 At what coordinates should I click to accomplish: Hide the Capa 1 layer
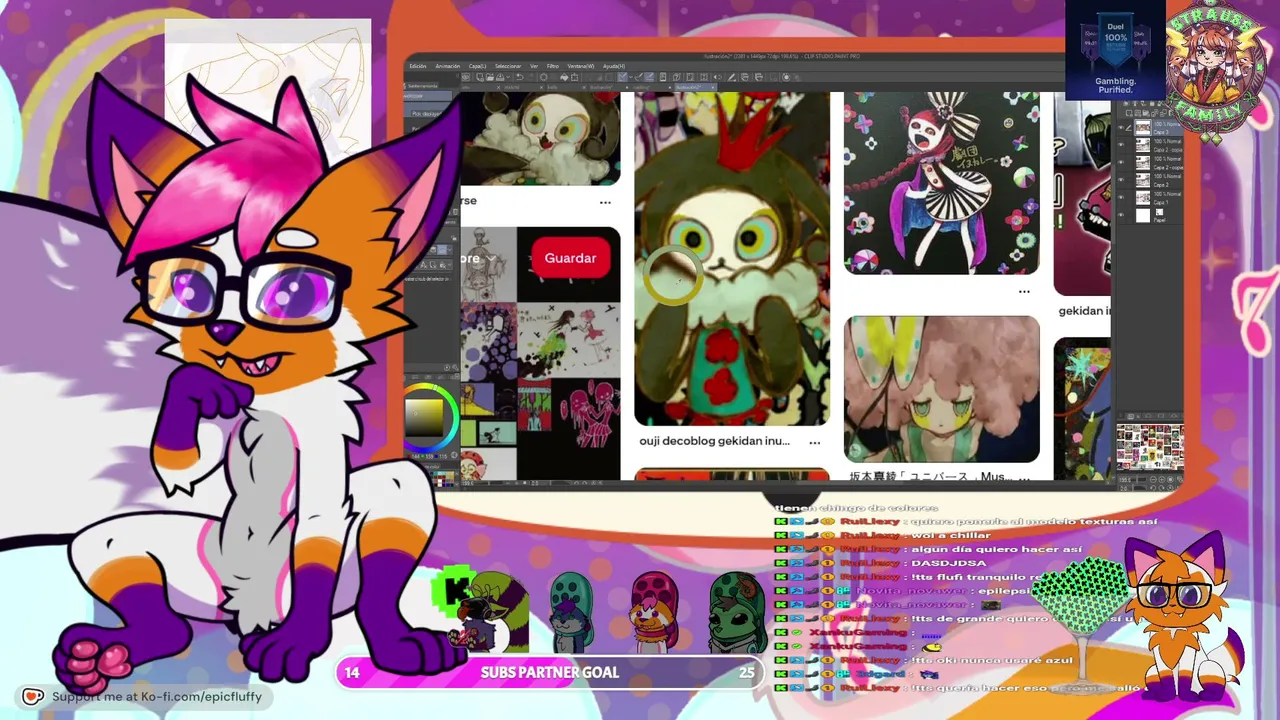coord(1120,198)
